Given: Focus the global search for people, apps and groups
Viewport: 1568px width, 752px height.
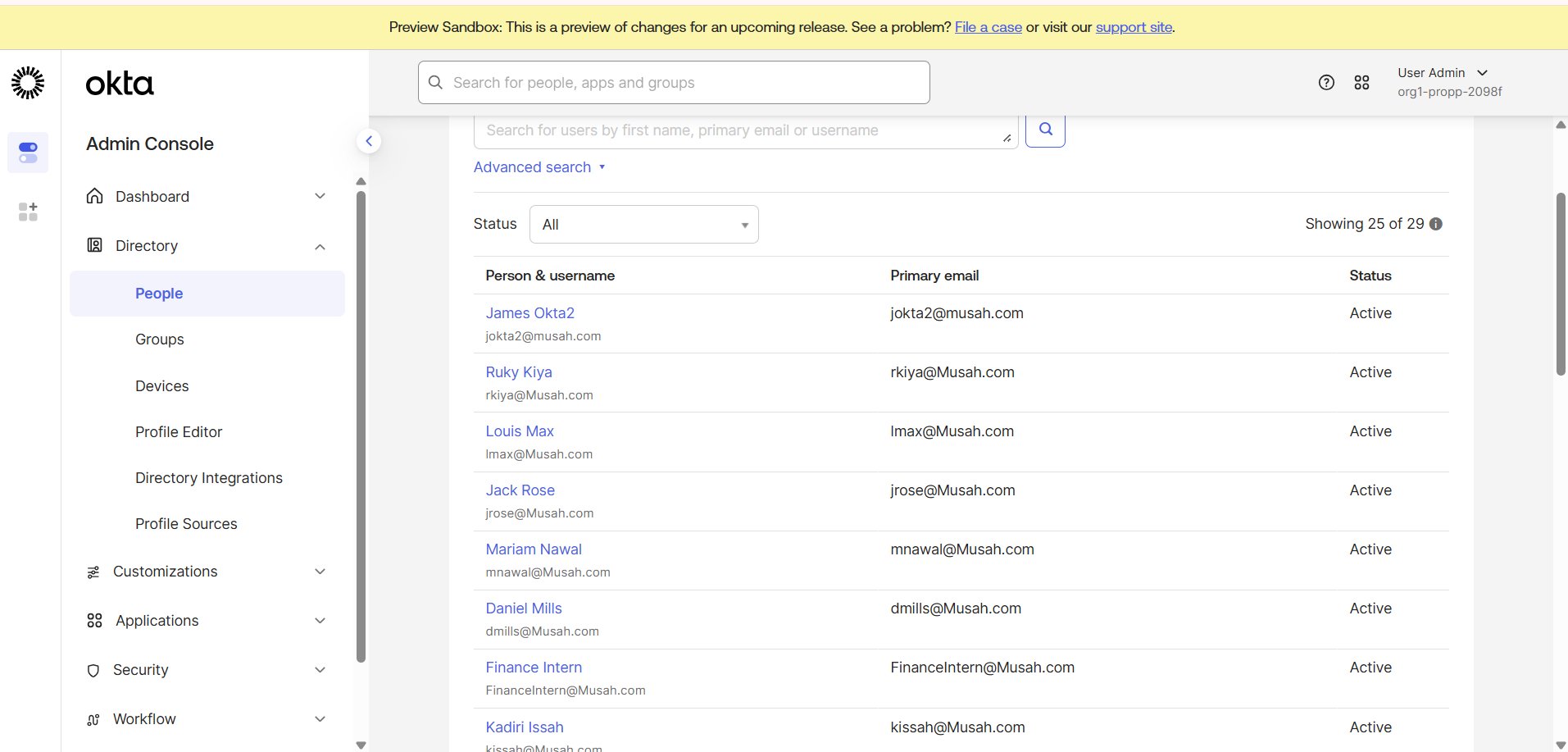Looking at the screenshot, I should coord(674,83).
